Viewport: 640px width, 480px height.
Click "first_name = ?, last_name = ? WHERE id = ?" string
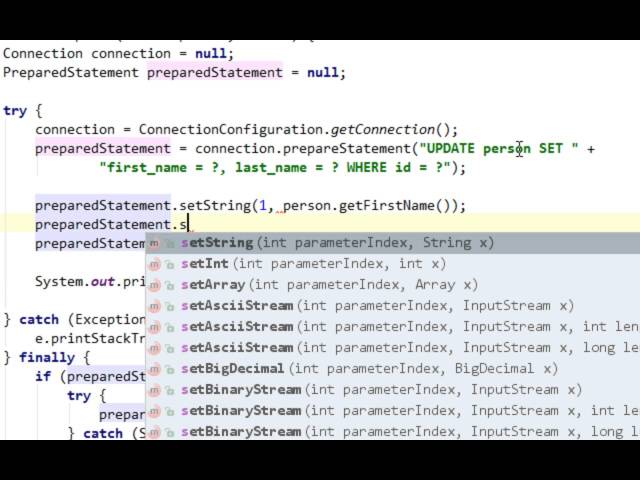pos(275,167)
